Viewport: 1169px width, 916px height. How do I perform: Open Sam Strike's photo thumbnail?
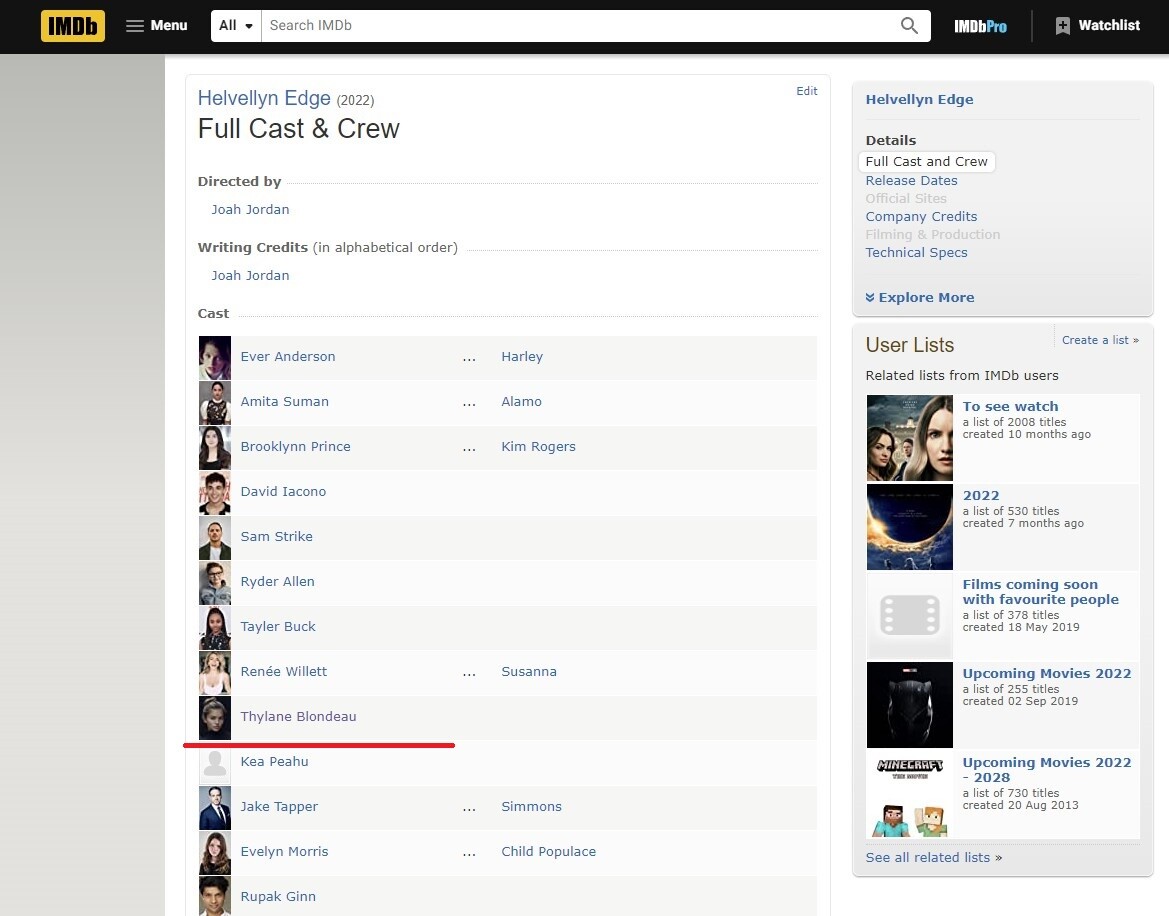[215, 538]
